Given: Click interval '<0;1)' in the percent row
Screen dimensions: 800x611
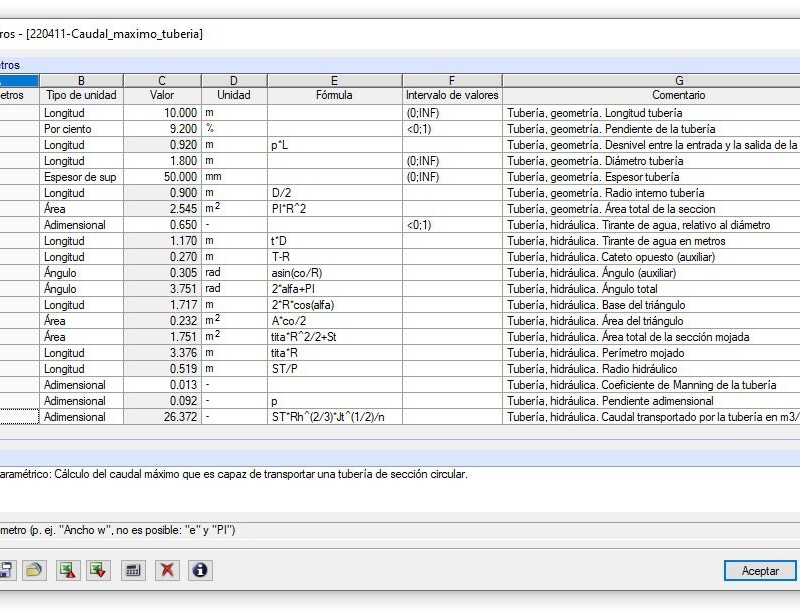Looking at the screenshot, I should (x=452, y=129).
